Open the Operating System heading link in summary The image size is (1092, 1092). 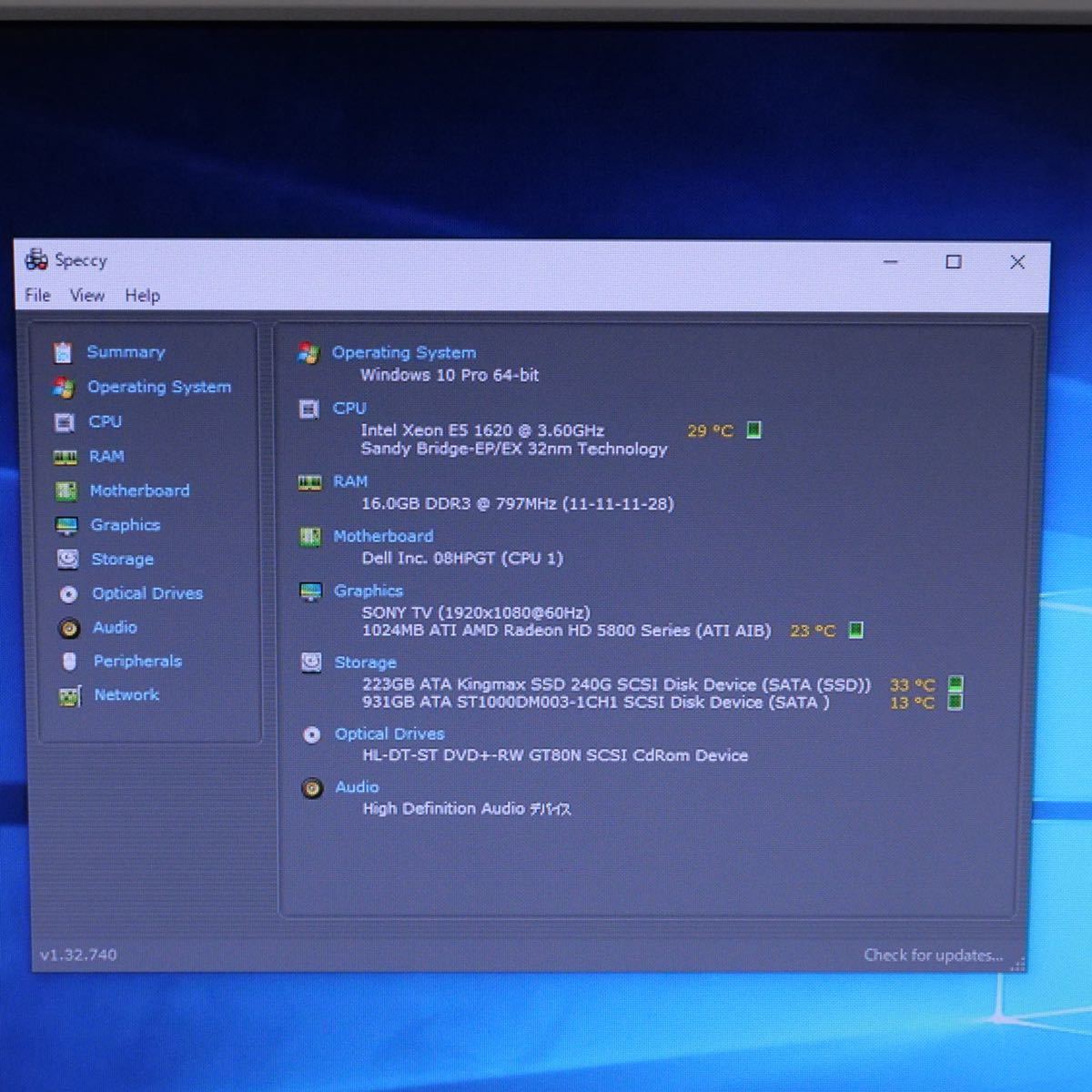click(x=404, y=353)
